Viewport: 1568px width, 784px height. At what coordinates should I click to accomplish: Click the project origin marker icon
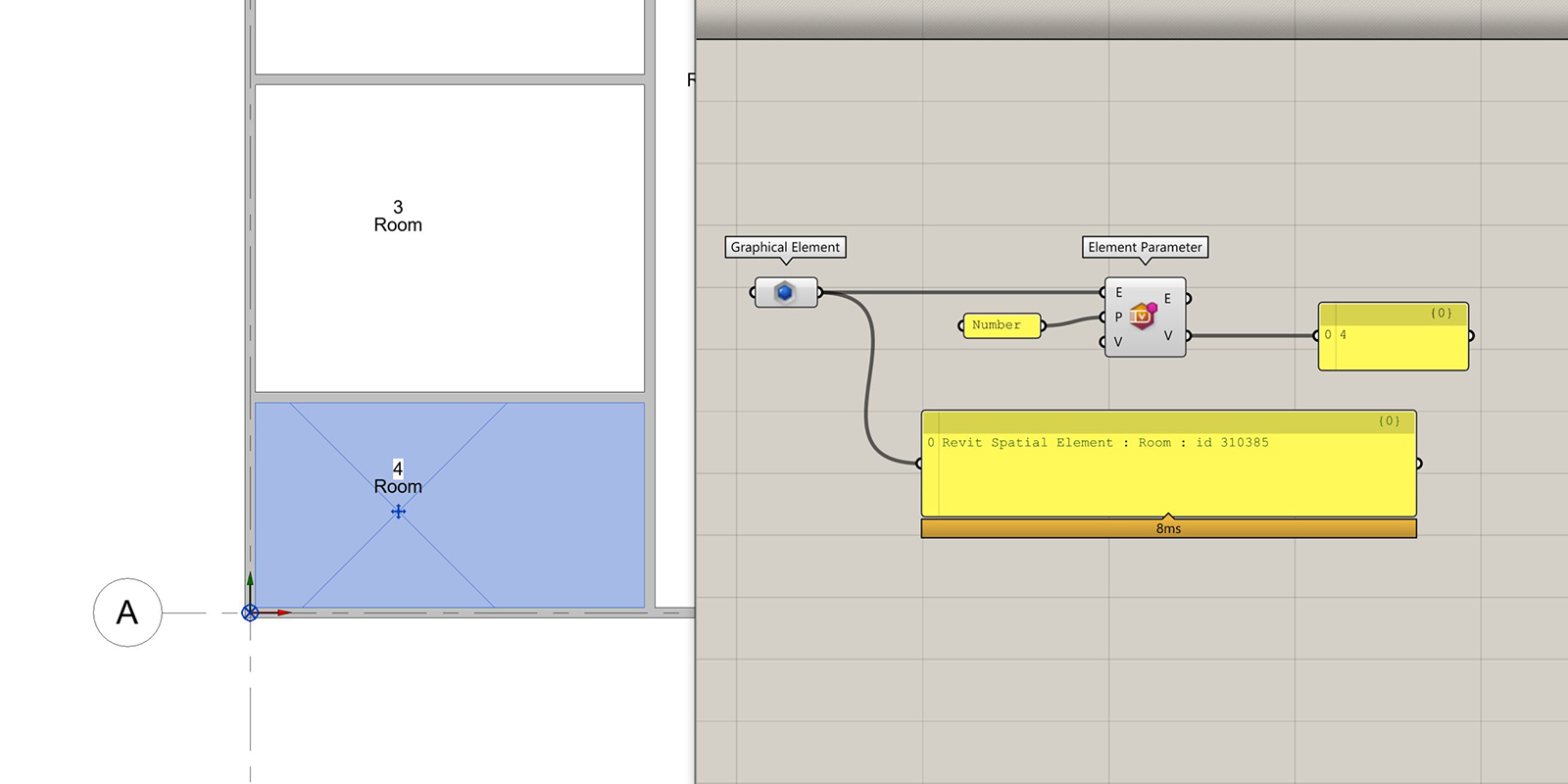pos(250,612)
